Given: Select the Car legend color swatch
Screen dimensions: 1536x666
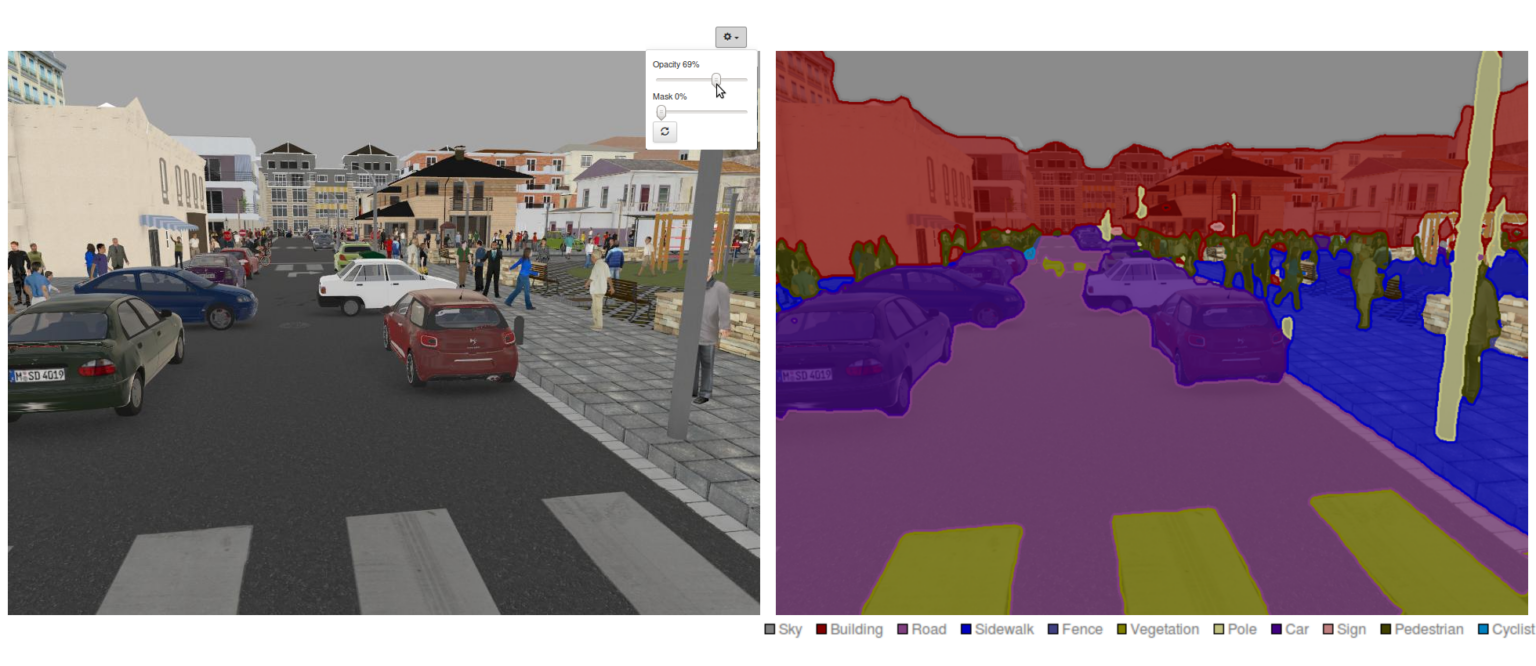Looking at the screenshot, I should (1277, 630).
